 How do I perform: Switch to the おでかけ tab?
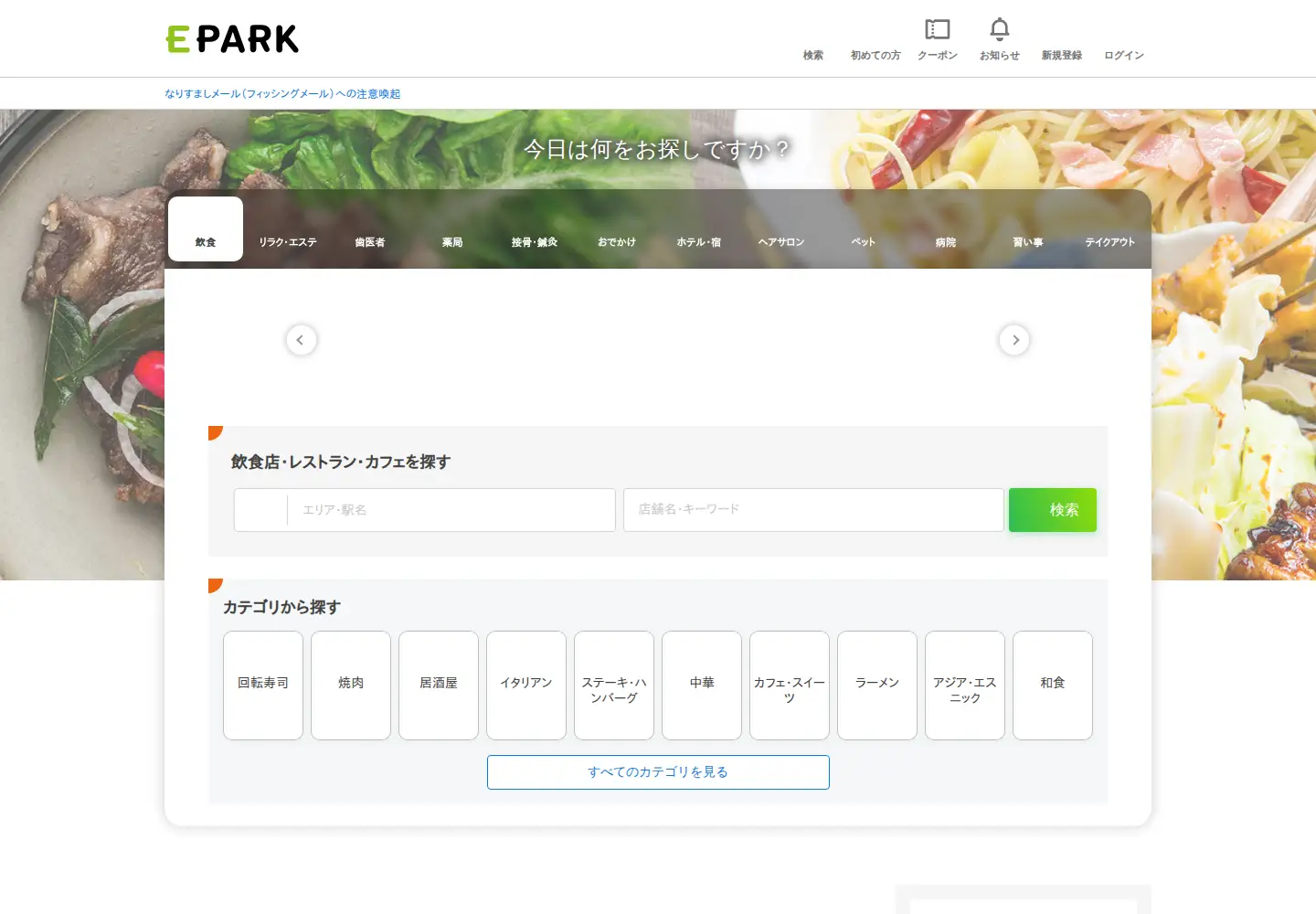[x=617, y=229]
